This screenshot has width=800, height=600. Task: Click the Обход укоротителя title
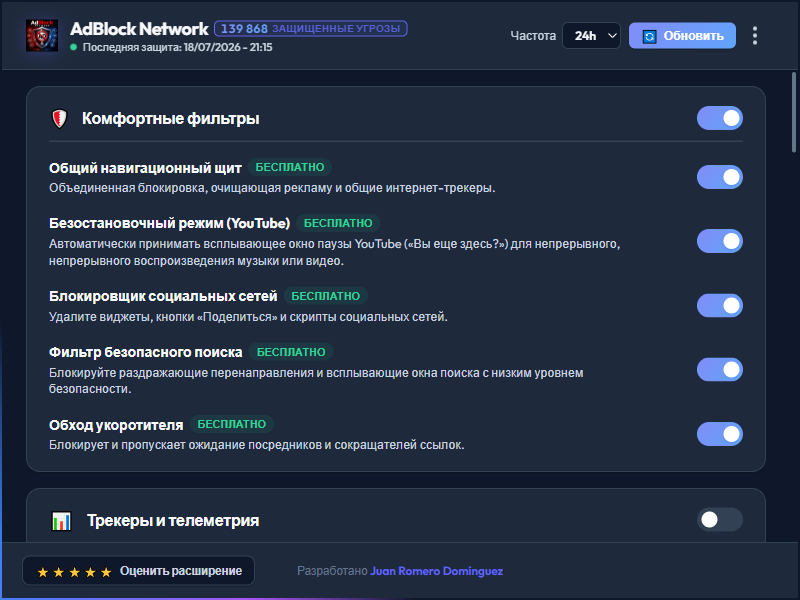coord(116,425)
